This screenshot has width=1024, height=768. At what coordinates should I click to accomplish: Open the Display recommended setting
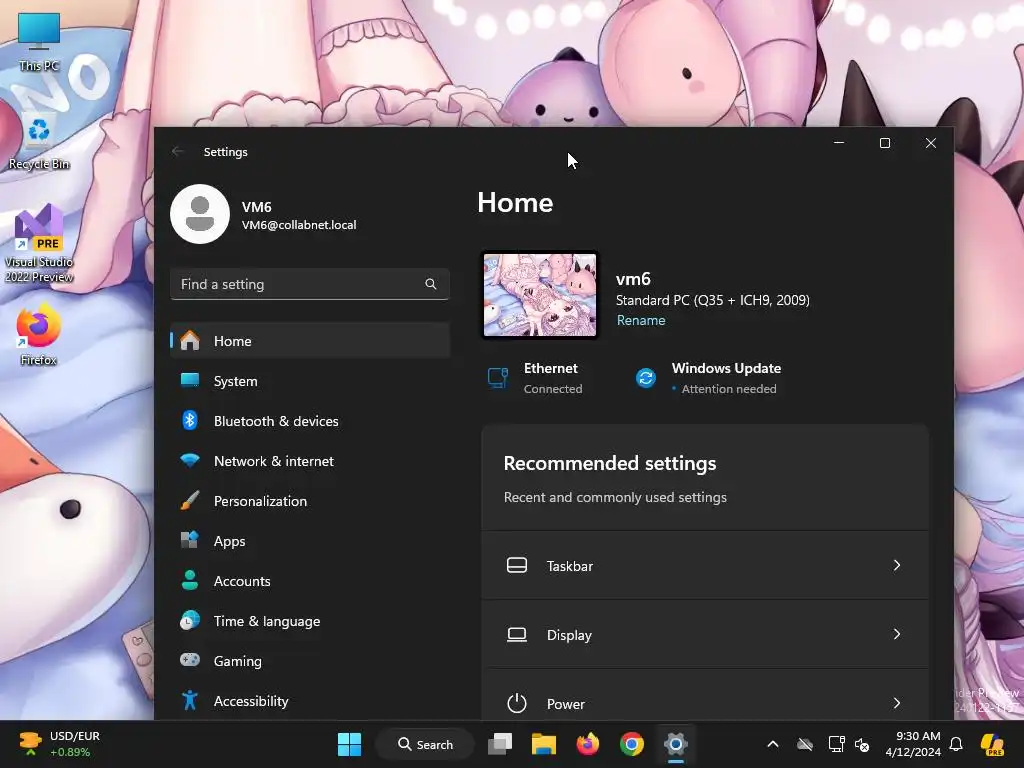pos(705,634)
